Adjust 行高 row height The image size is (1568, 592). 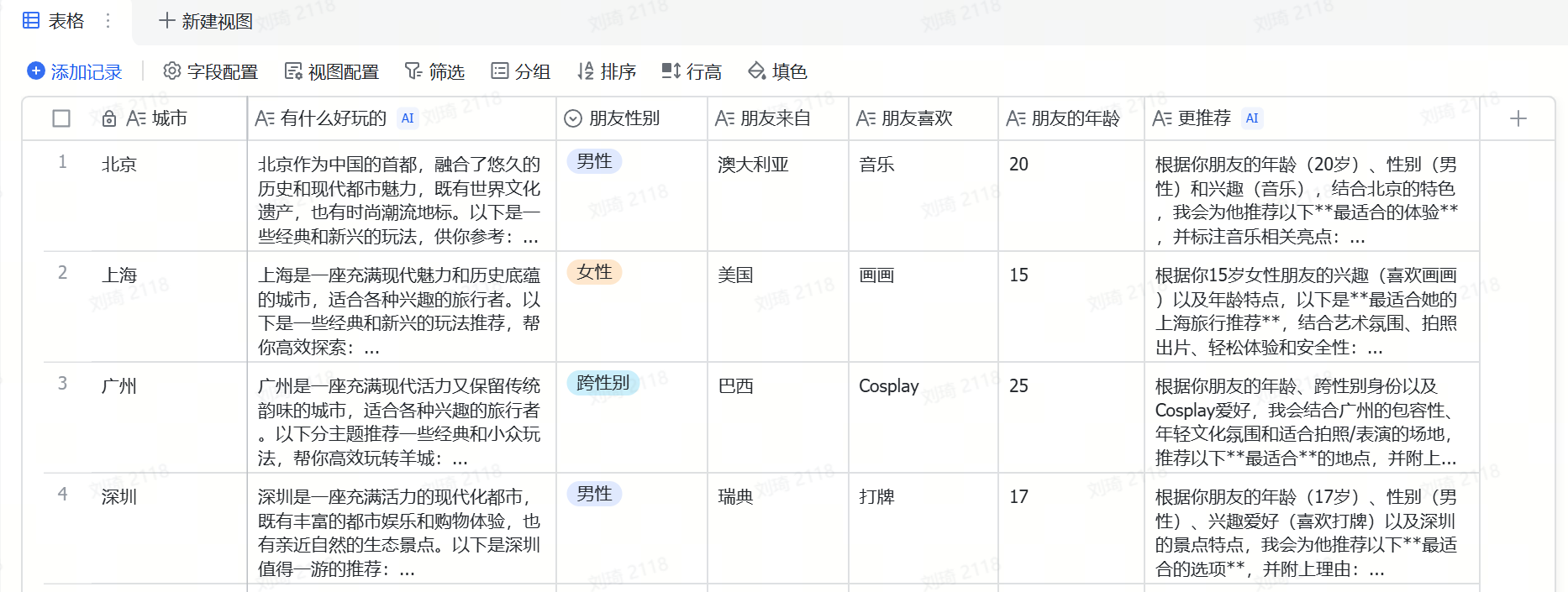click(692, 71)
